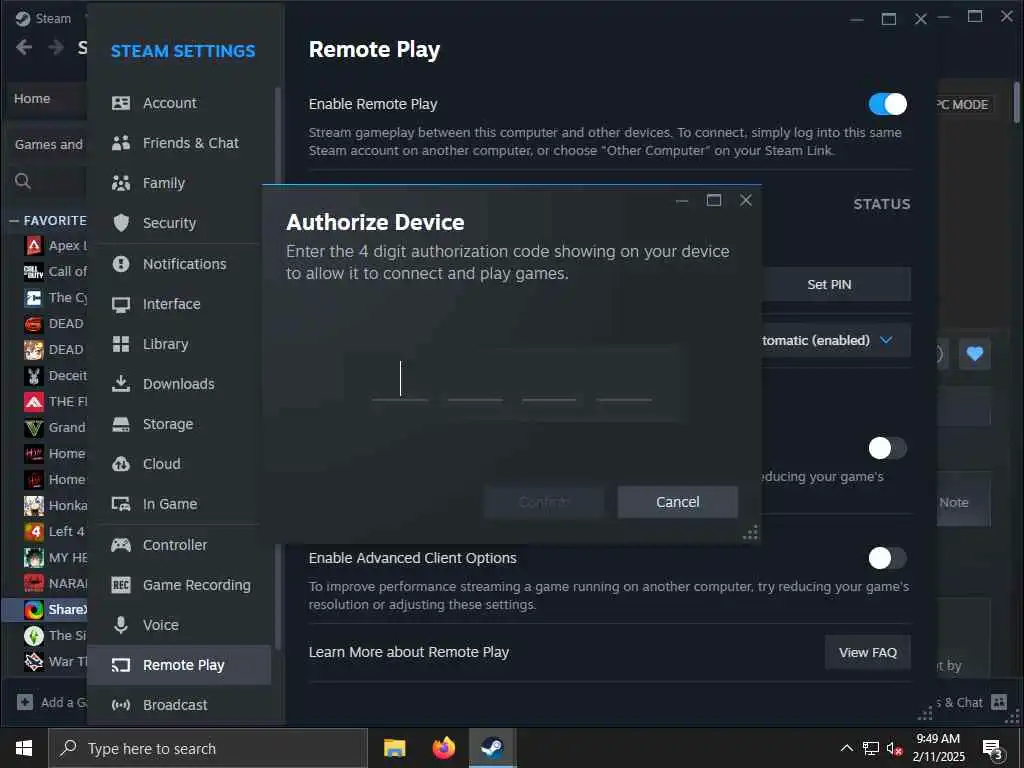Click the Storage drive icon
The width and height of the screenshot is (1024, 768).
tap(121, 424)
